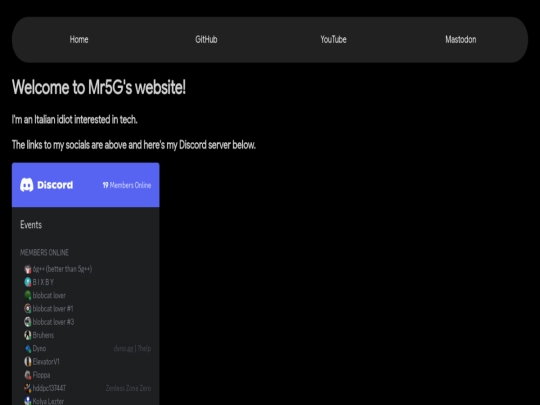
Task: Click the Bruhens member avatar
Action: (x=28, y=335)
